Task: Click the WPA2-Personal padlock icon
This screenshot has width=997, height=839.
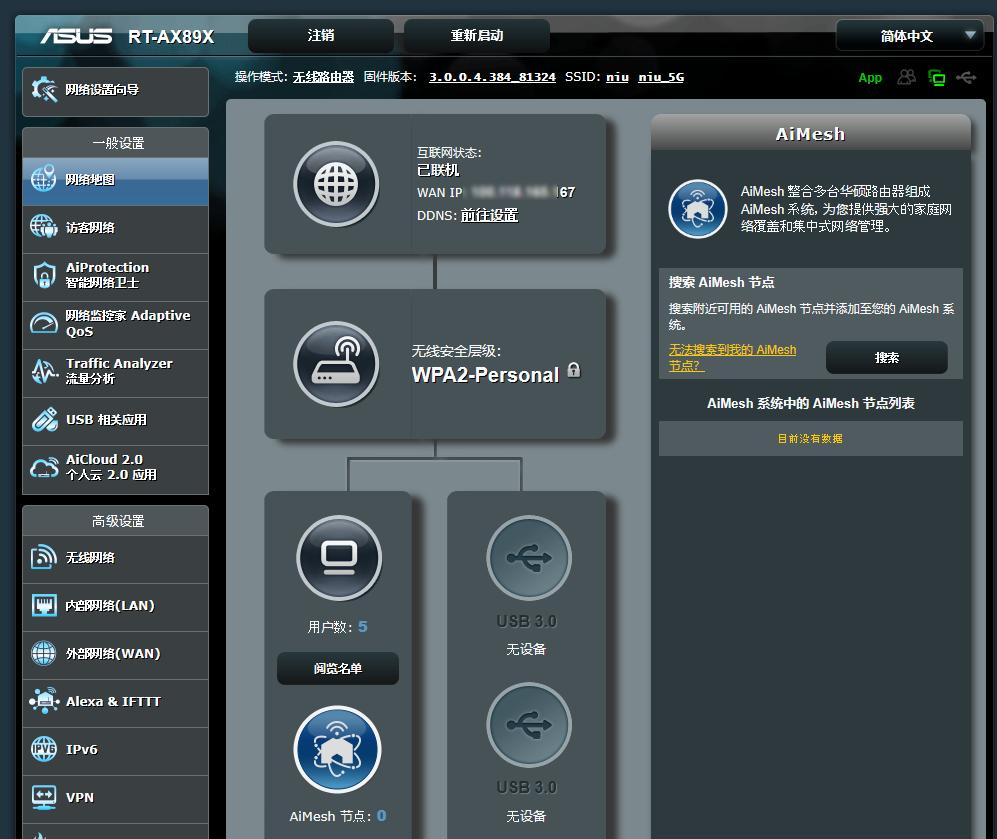Action: click(x=574, y=370)
